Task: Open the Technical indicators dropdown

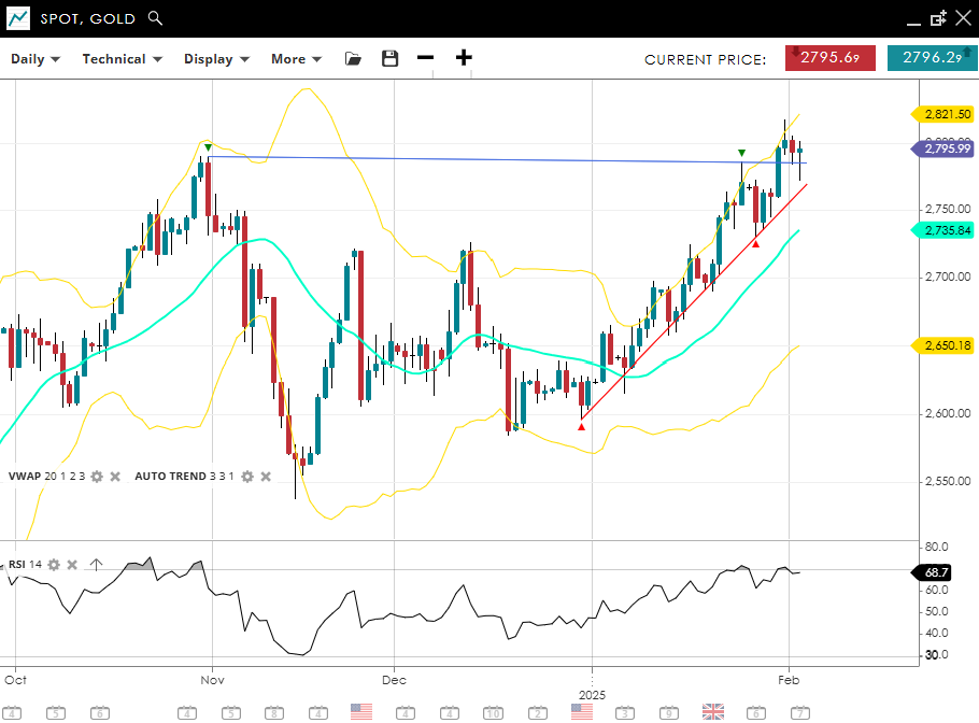Action: 122,59
